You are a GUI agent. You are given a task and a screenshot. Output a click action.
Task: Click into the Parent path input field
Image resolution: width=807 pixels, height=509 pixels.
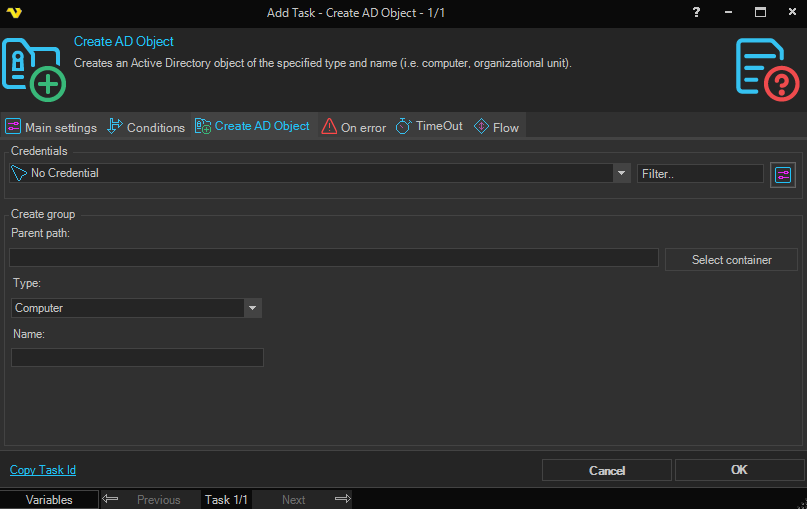tap(333, 258)
